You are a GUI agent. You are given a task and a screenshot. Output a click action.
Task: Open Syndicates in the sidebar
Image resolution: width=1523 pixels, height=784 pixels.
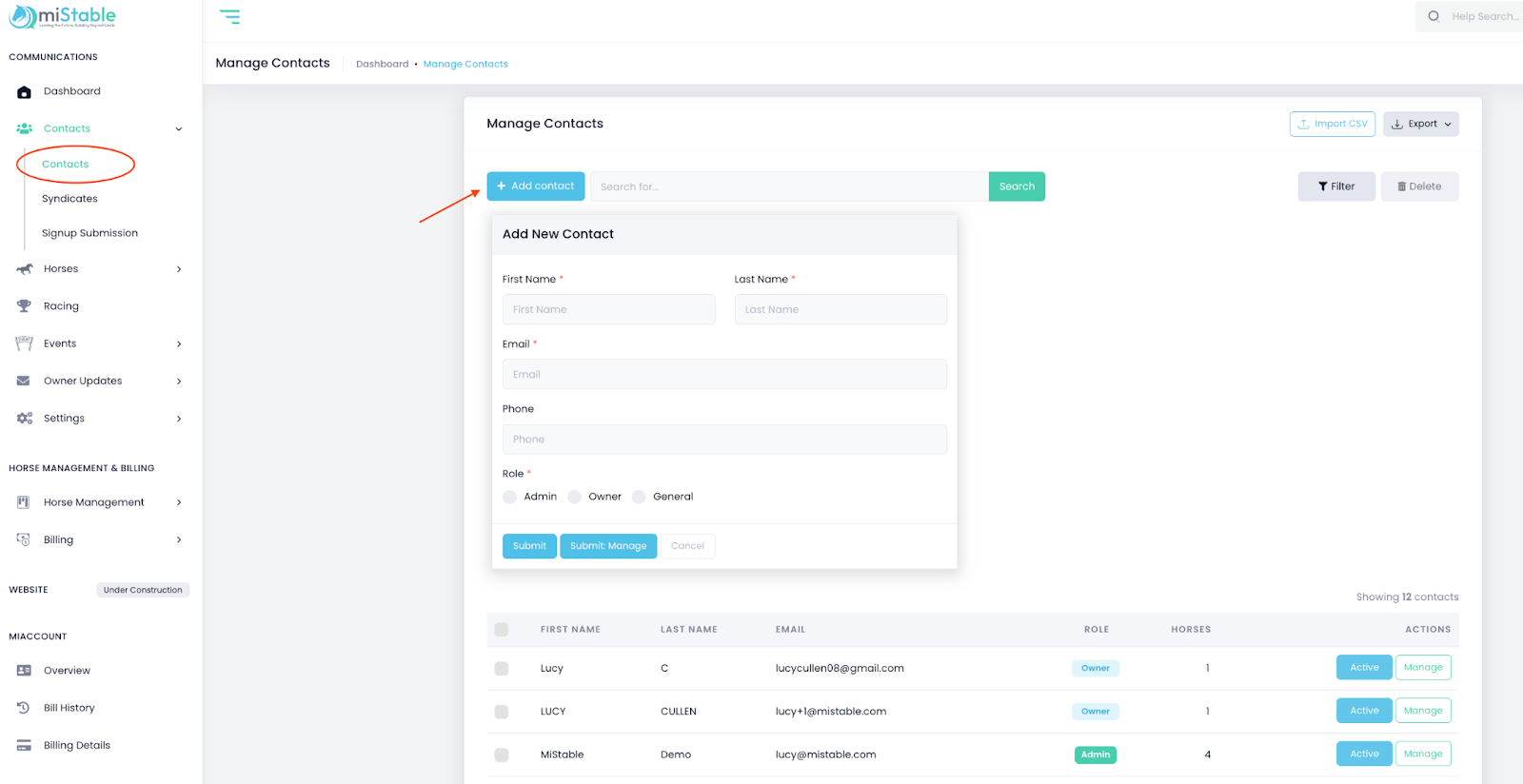pyautogui.click(x=69, y=199)
